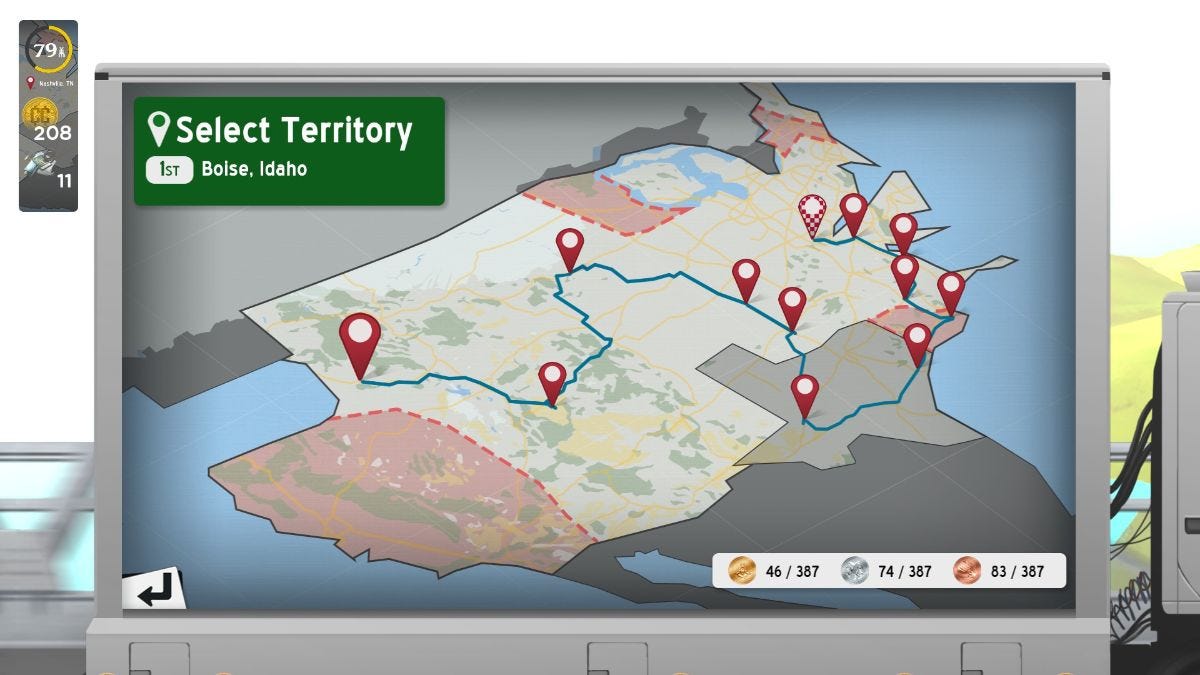Select the checkered finish-line map pin
Screen dimensions: 1200x675
click(813, 217)
